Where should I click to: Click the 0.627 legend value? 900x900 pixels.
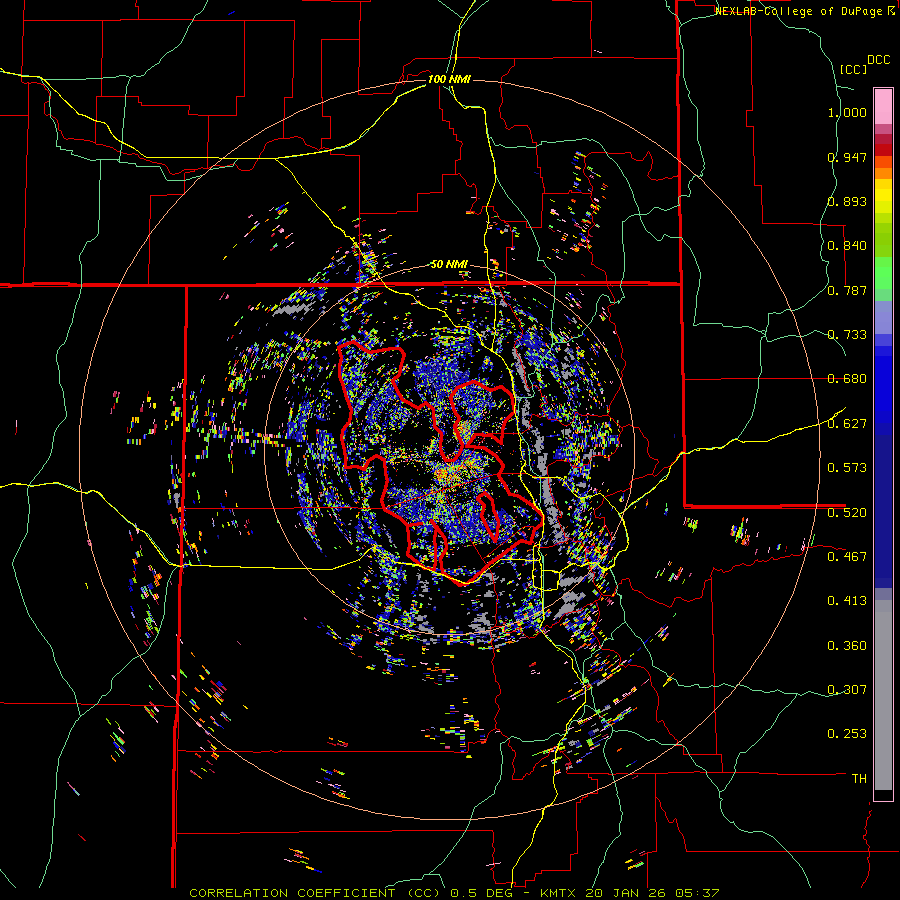pos(847,424)
